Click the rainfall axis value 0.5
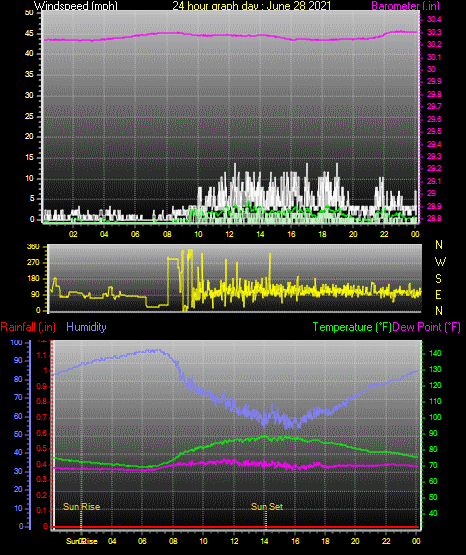Viewport: 466px width, 555px height. [x=42, y=448]
